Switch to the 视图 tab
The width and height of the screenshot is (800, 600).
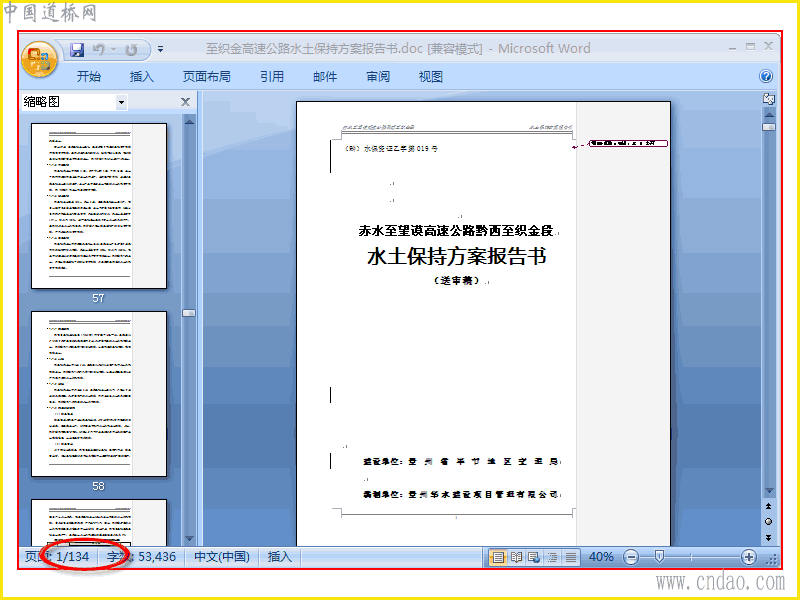pyautogui.click(x=431, y=77)
